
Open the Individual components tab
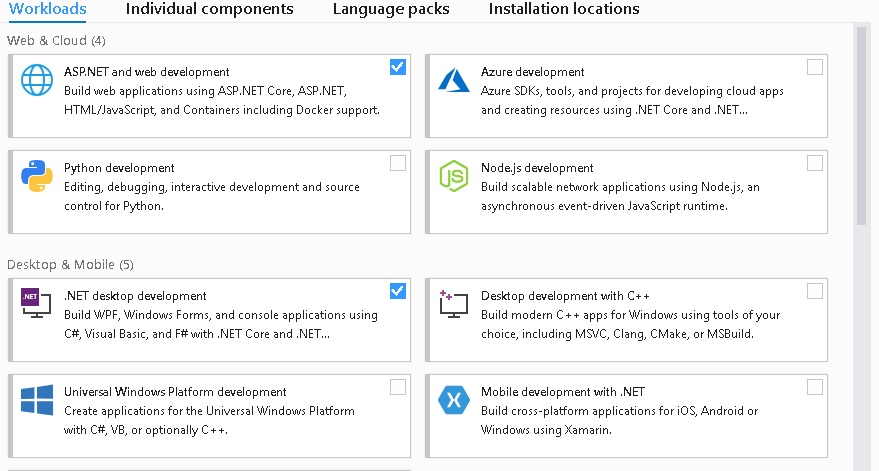point(209,9)
